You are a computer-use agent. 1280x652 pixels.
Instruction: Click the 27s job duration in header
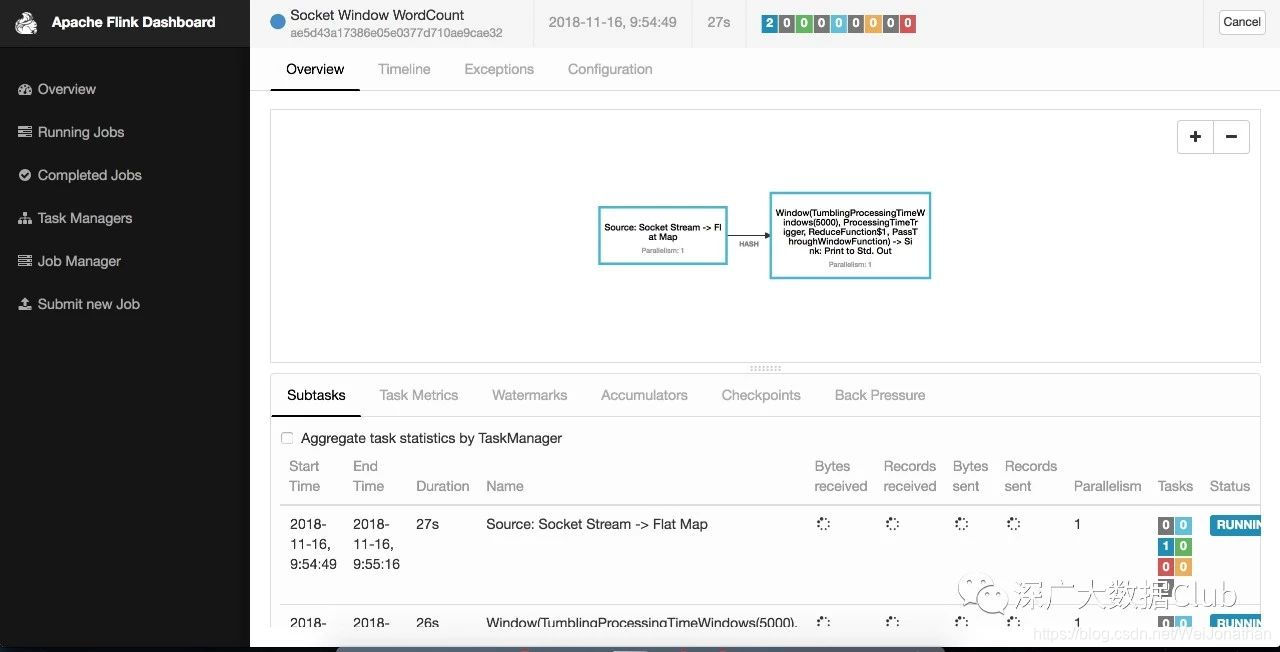click(719, 22)
